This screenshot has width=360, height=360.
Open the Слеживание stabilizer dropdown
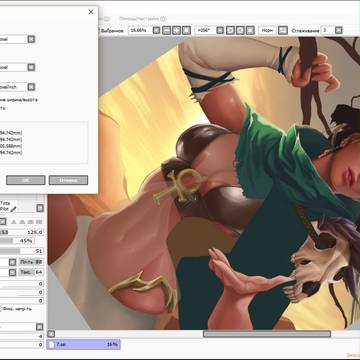339,30
